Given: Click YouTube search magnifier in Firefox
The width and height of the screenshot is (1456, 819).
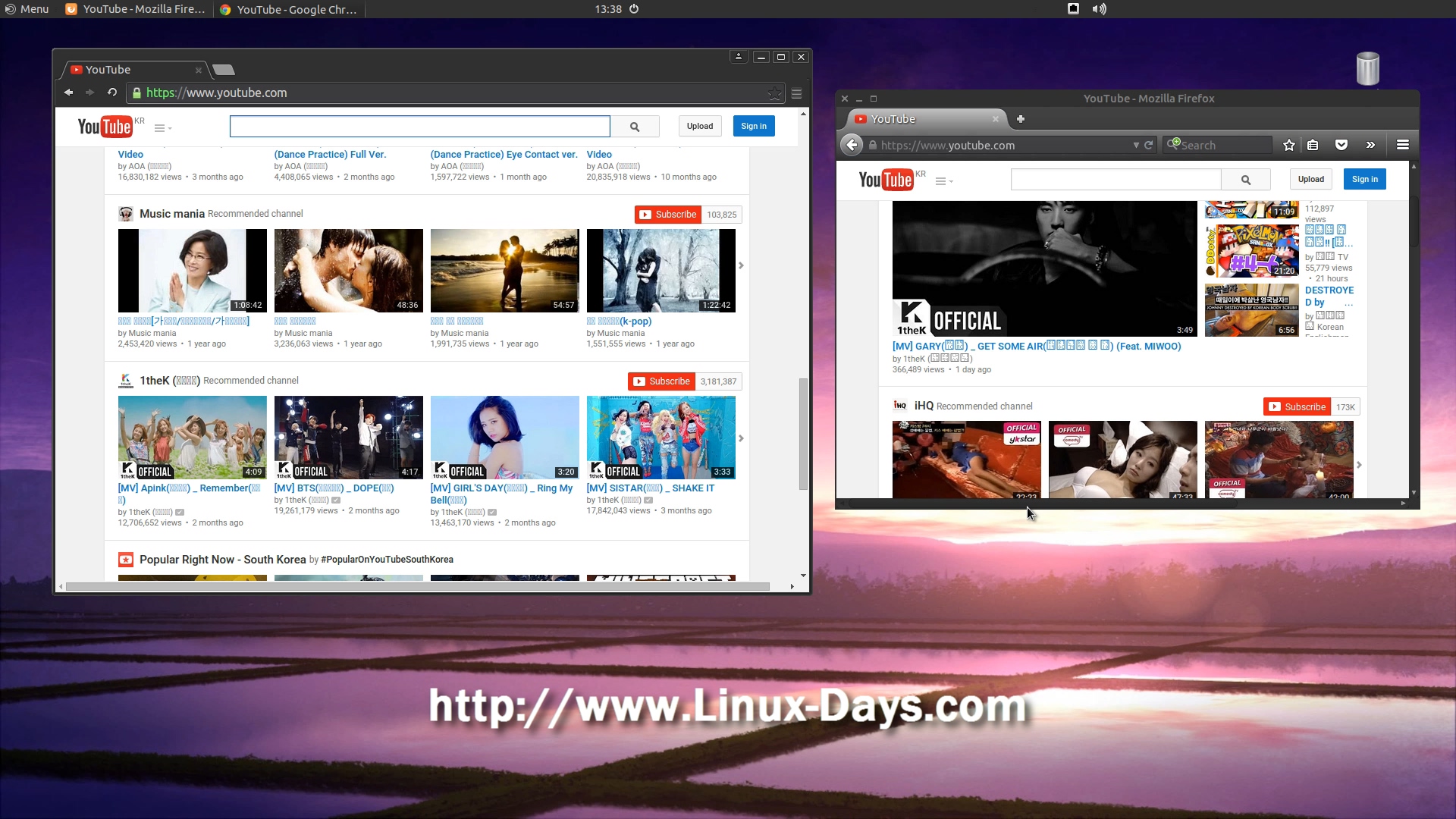Looking at the screenshot, I should point(1246,180).
